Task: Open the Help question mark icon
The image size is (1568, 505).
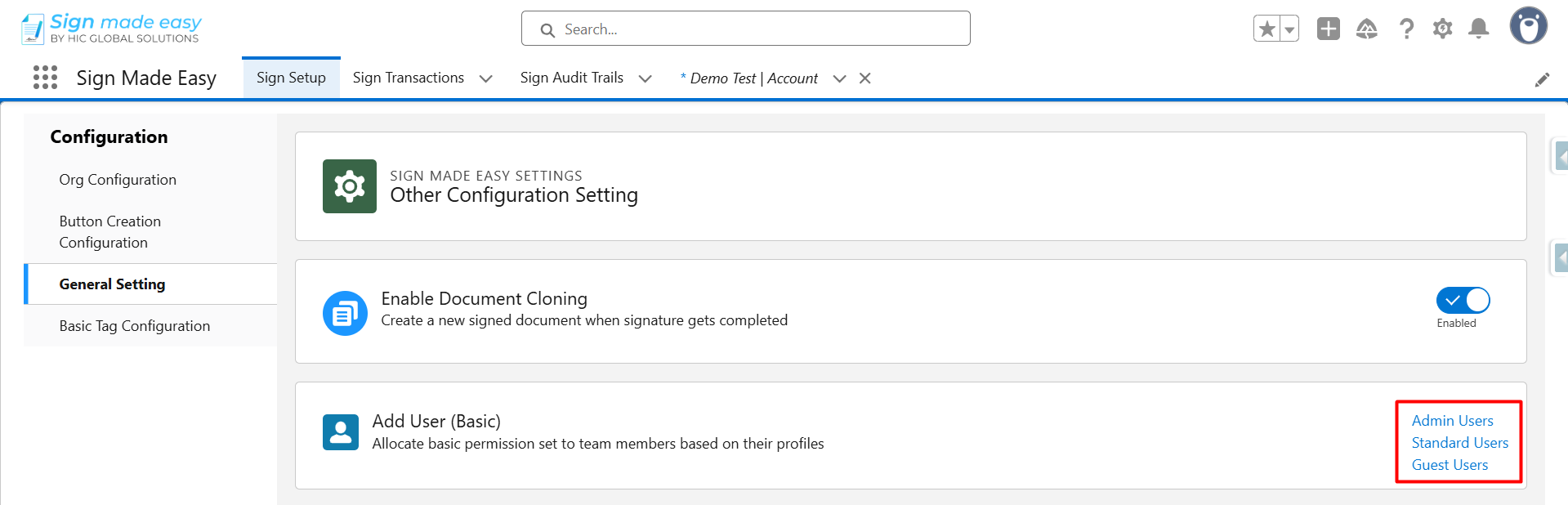Action: 1405,29
